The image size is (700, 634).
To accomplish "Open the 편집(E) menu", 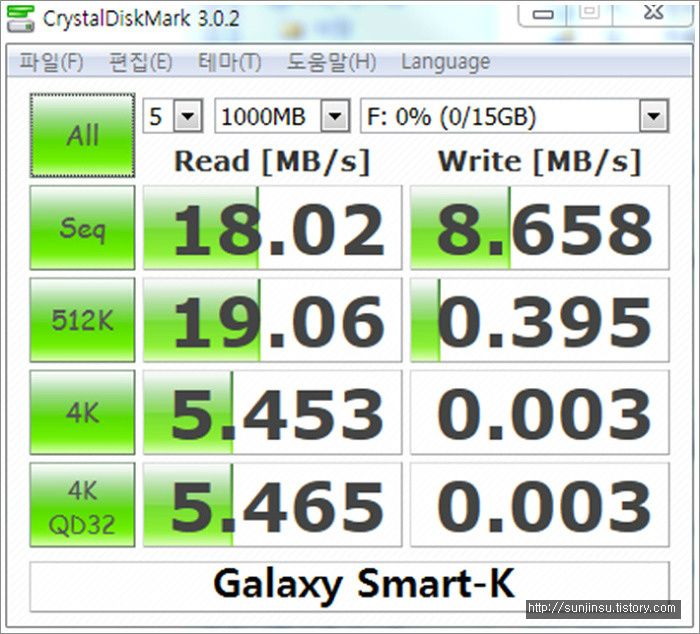I will point(141,62).
